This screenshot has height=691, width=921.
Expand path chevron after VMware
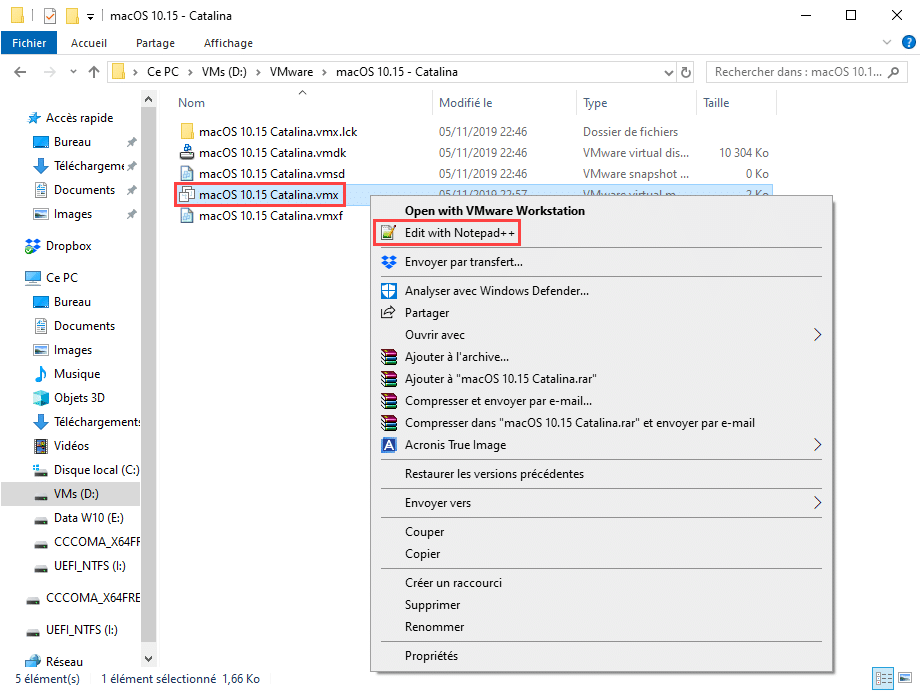[x=325, y=72]
